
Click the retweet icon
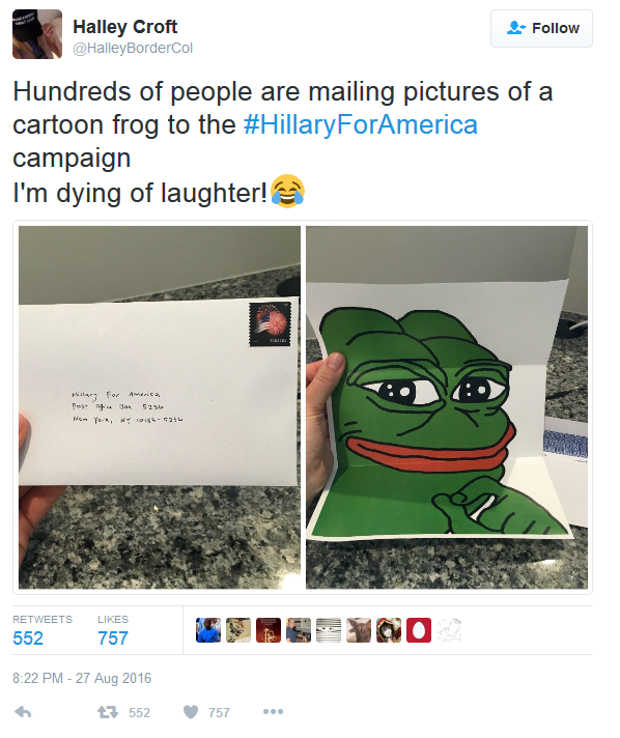[108, 712]
